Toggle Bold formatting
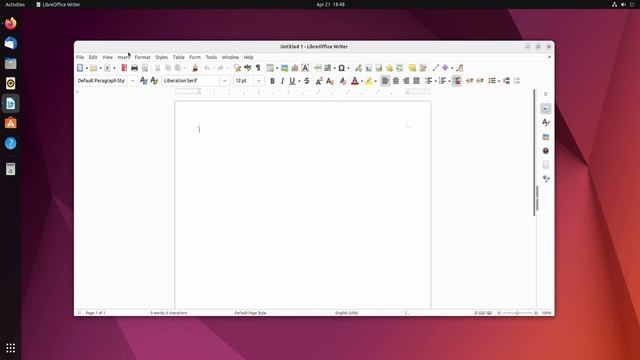The height and width of the screenshot is (360, 640). (272, 81)
